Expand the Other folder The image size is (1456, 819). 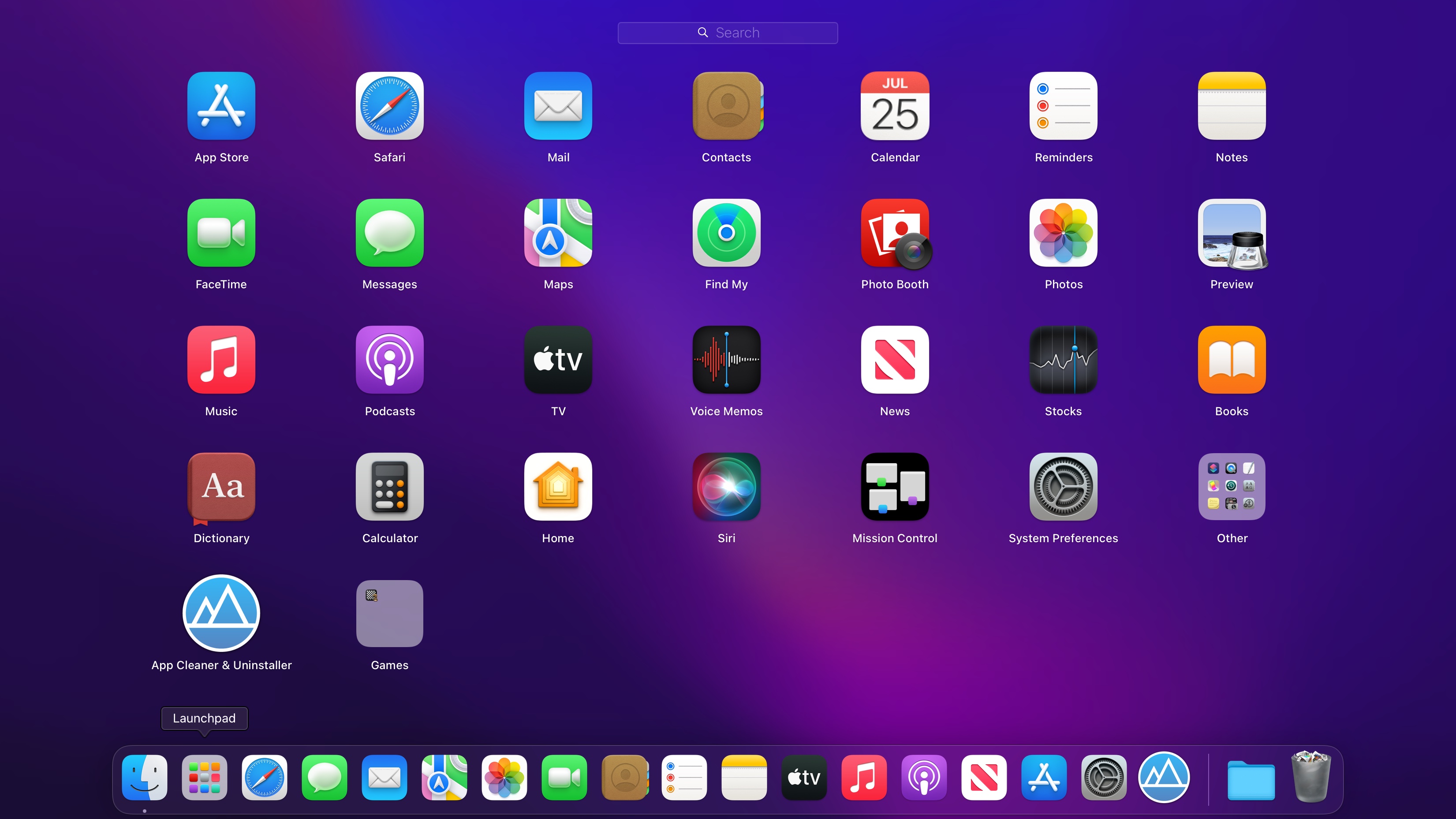tap(1232, 487)
